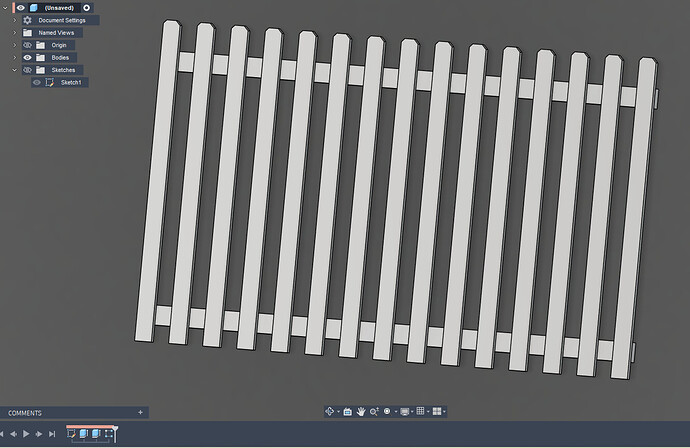Activate the Pan hand tool

(x=361, y=411)
